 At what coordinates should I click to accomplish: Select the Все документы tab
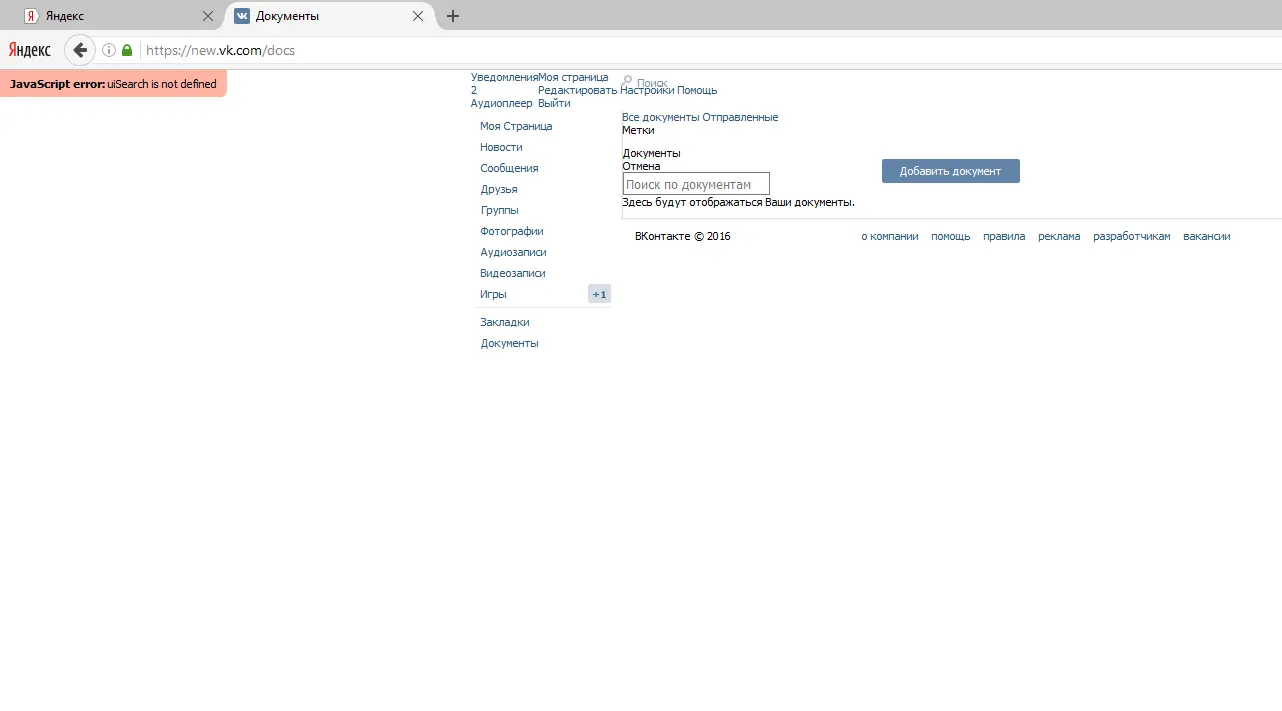coord(660,117)
